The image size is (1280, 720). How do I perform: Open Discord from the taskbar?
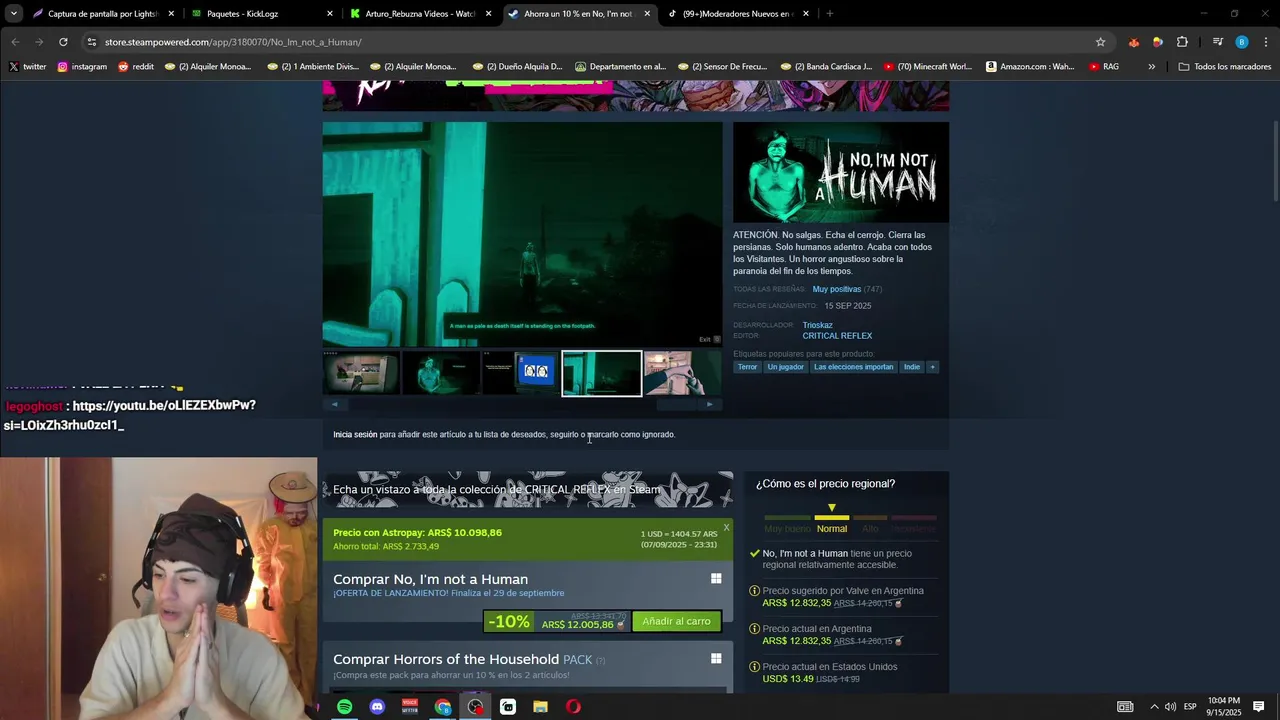click(x=377, y=707)
